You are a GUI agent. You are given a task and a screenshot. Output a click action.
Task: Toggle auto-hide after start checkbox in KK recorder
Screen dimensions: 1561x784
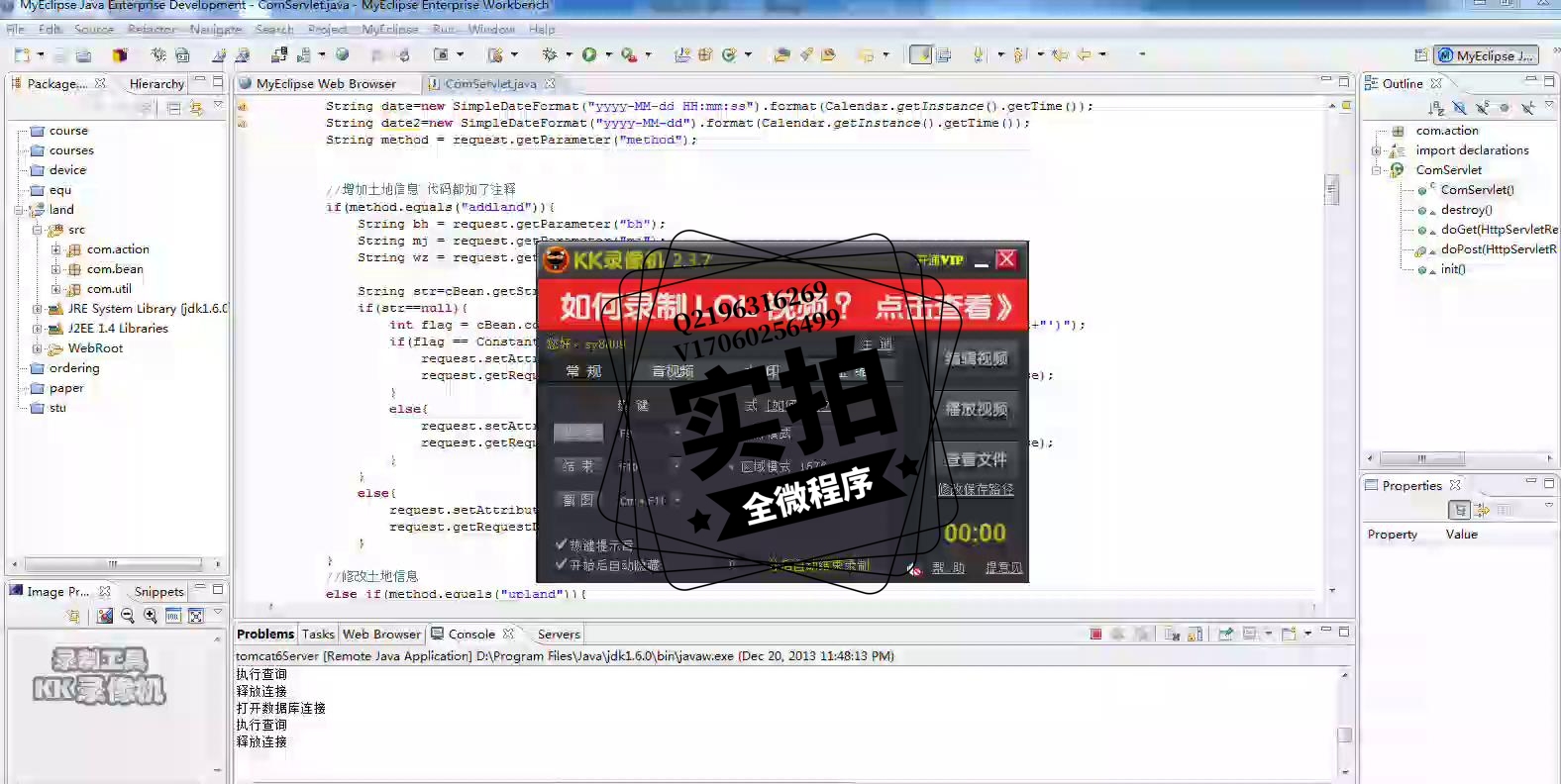[x=562, y=564]
